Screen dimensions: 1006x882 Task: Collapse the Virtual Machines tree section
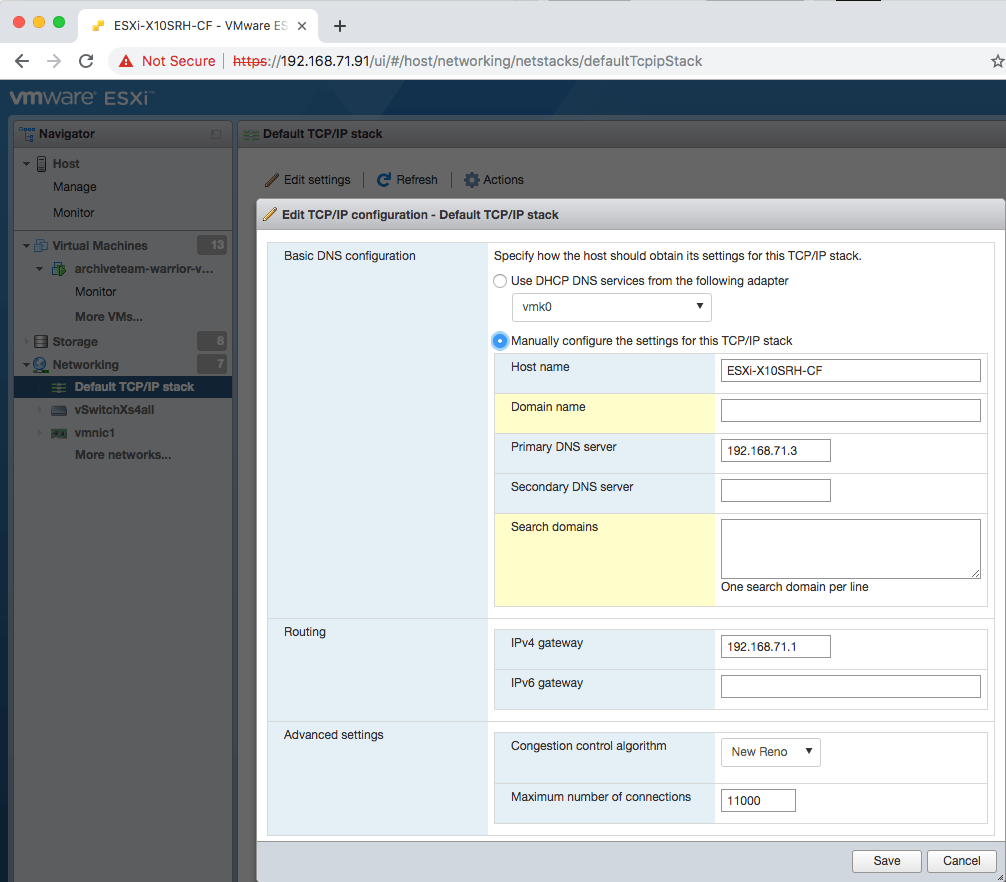27,246
